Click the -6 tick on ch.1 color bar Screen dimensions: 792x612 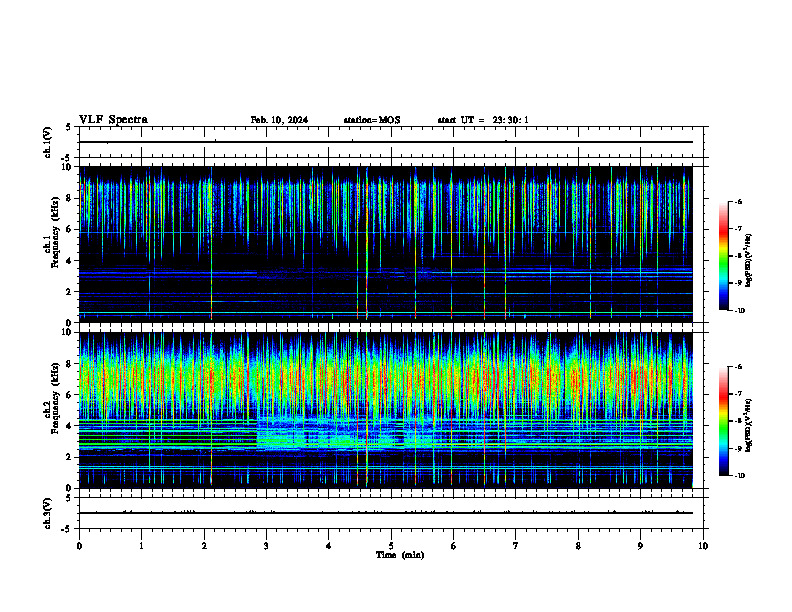[x=738, y=201]
